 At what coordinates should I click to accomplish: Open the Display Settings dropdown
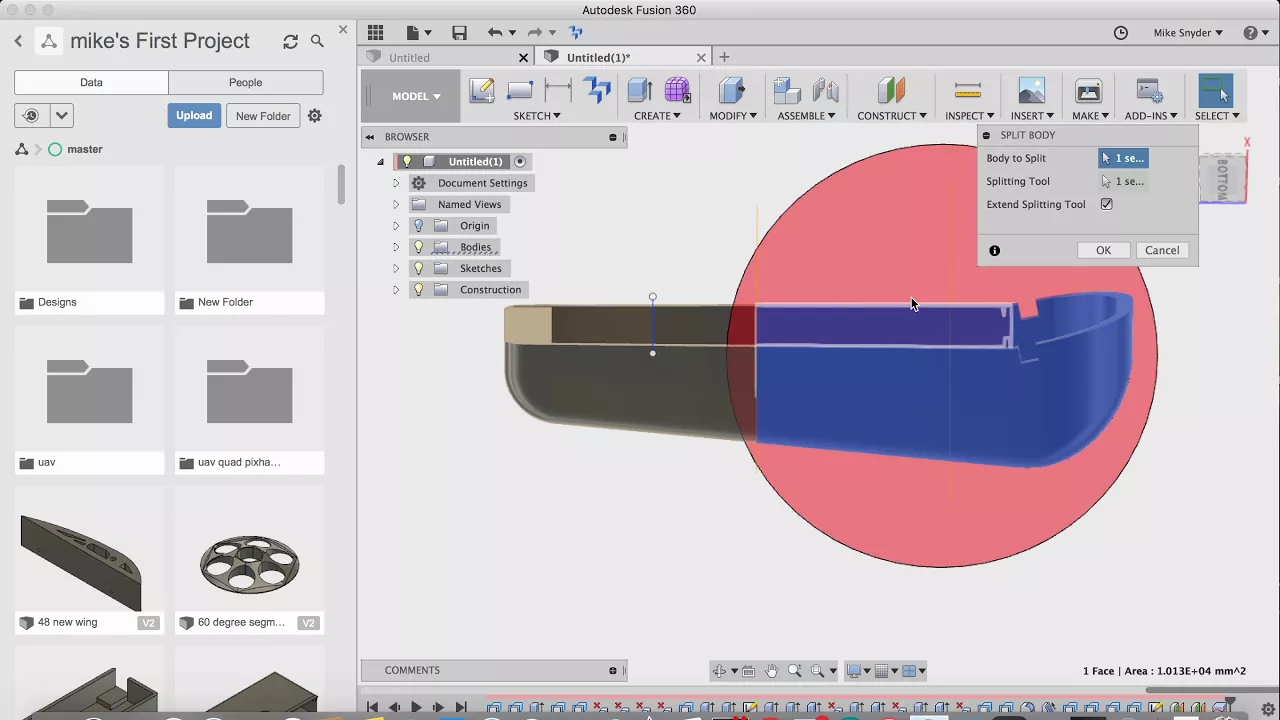click(x=858, y=671)
